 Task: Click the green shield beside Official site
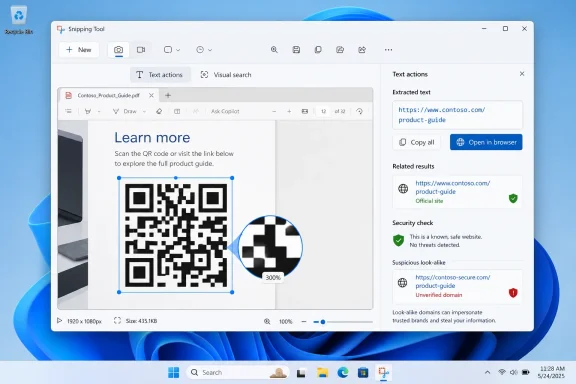513,198
